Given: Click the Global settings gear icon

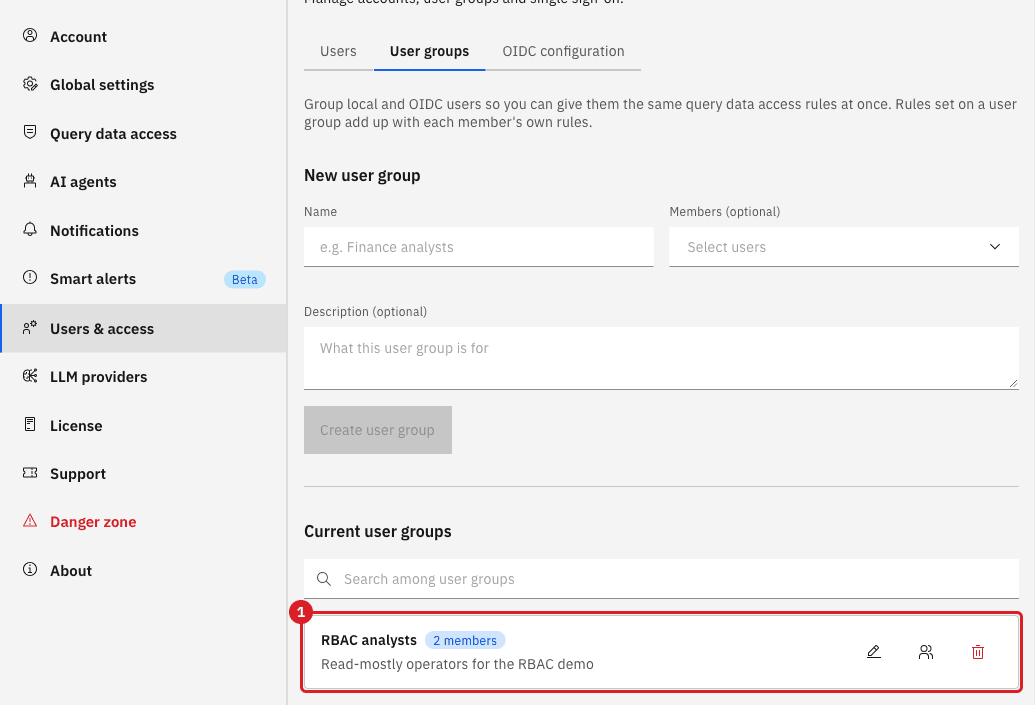Looking at the screenshot, I should coord(30,84).
